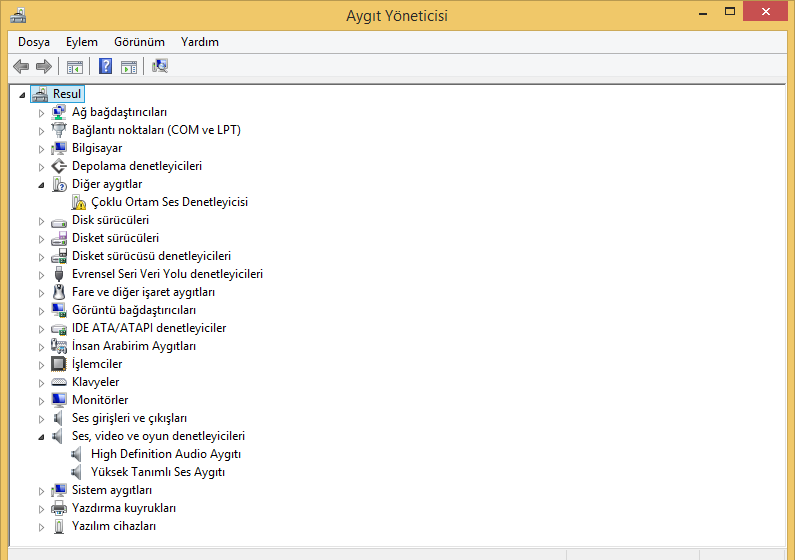795x560 pixels.
Task: Select the İşlemciler label
Action: pyautogui.click(x=97, y=364)
